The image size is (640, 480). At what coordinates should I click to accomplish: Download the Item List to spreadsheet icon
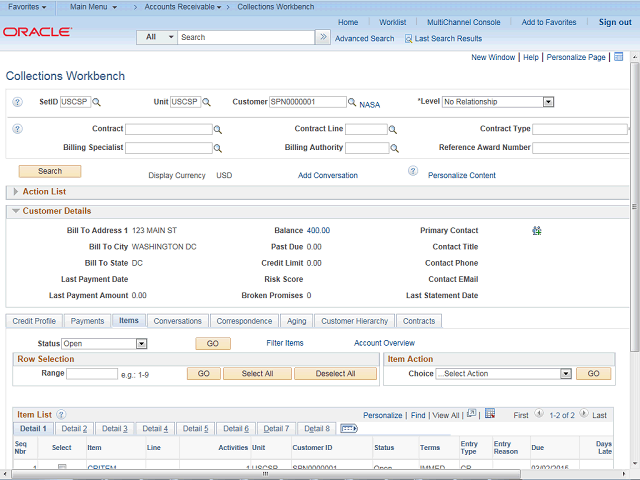click(488, 414)
